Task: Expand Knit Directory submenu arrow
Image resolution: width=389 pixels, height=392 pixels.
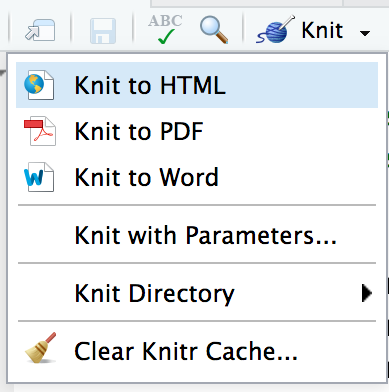Action: [367, 293]
